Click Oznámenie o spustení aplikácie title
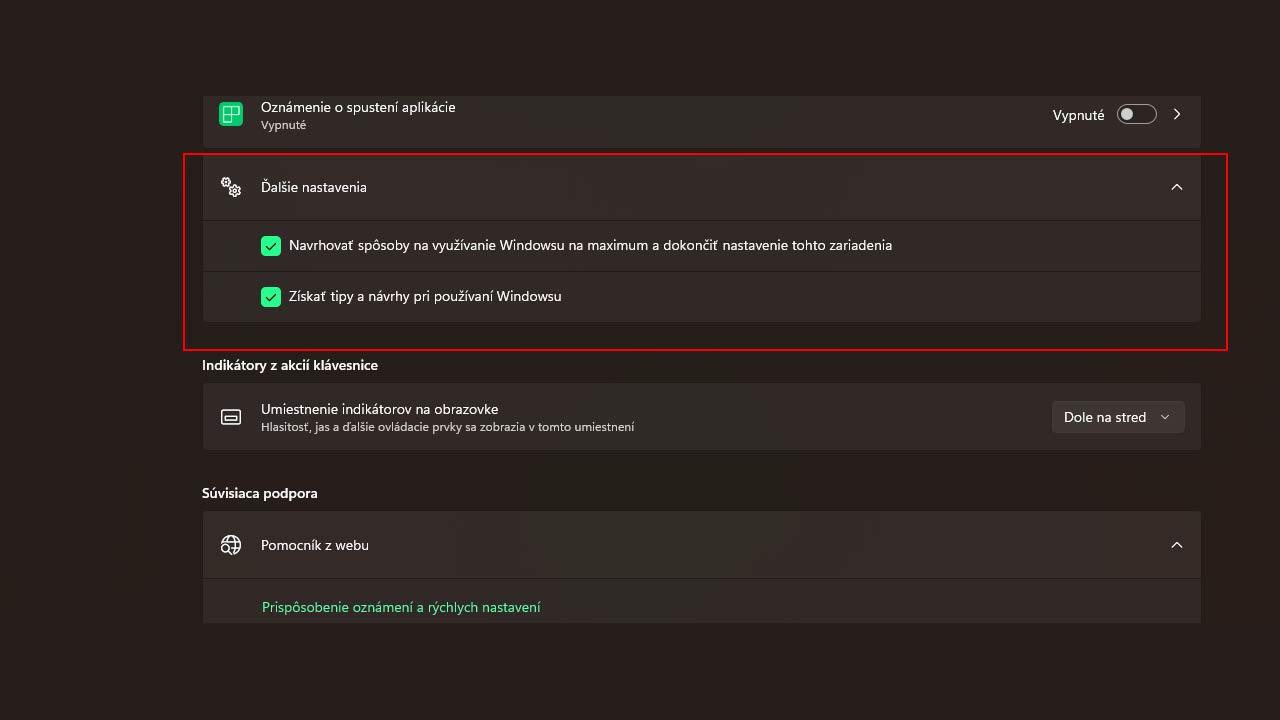The width and height of the screenshot is (1280, 720). pyautogui.click(x=358, y=107)
